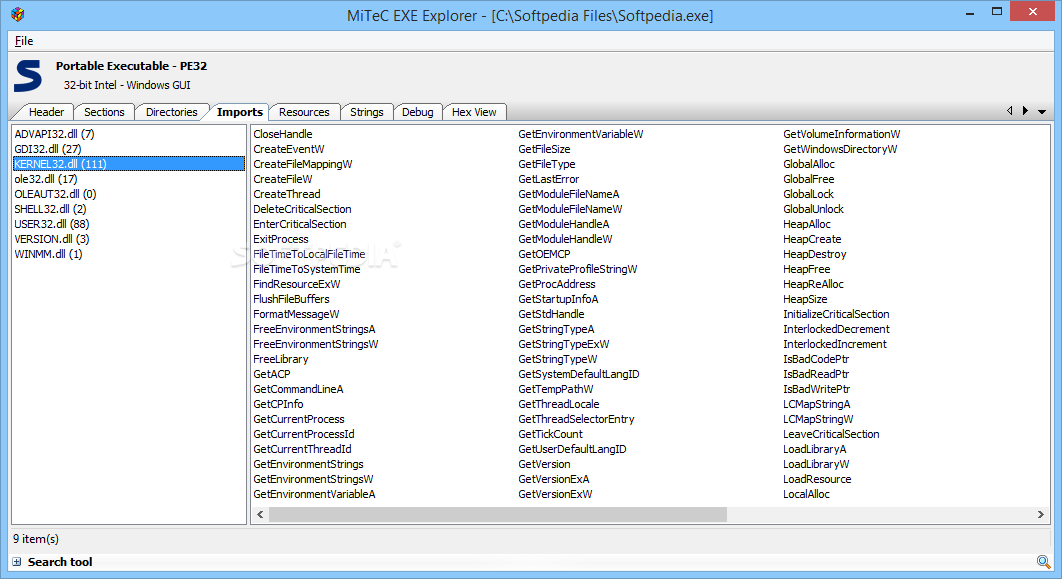Open the Directories tab
The height and width of the screenshot is (579, 1062).
pos(171,112)
